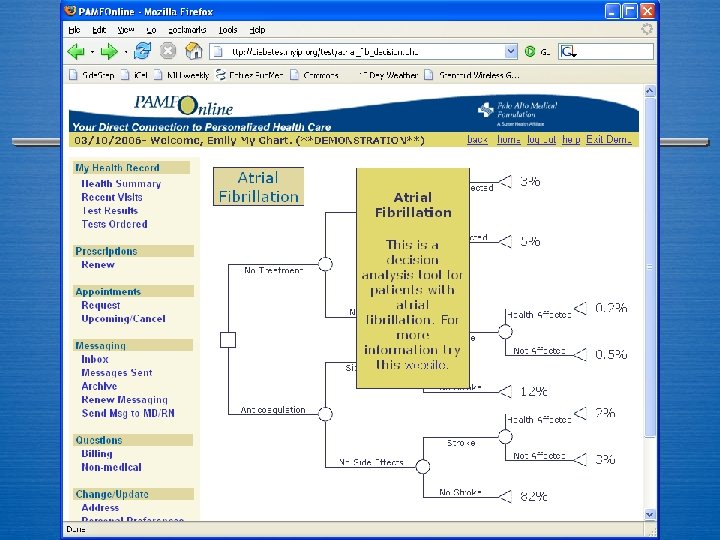The width and height of the screenshot is (720, 540).
Task: Open the address bar URL dropdown
Action: (511, 51)
